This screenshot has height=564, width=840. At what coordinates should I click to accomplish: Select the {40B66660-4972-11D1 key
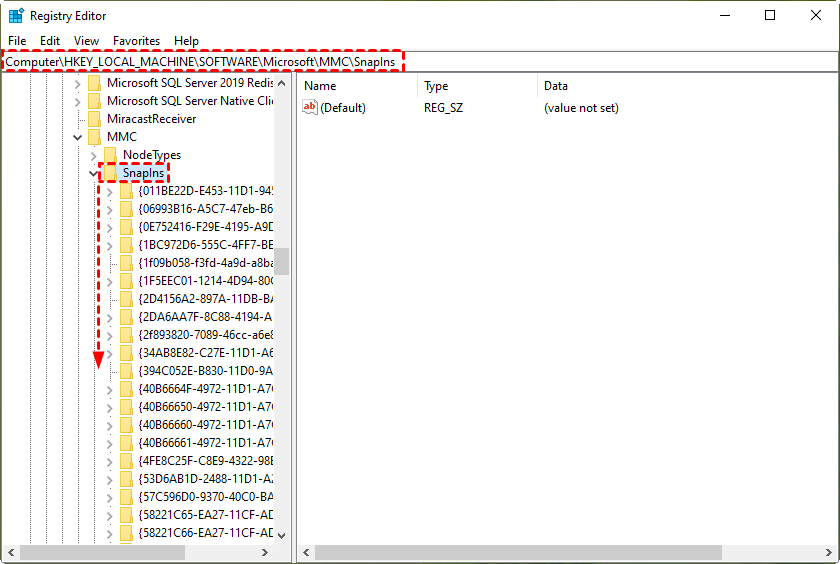pyautogui.click(x=205, y=425)
